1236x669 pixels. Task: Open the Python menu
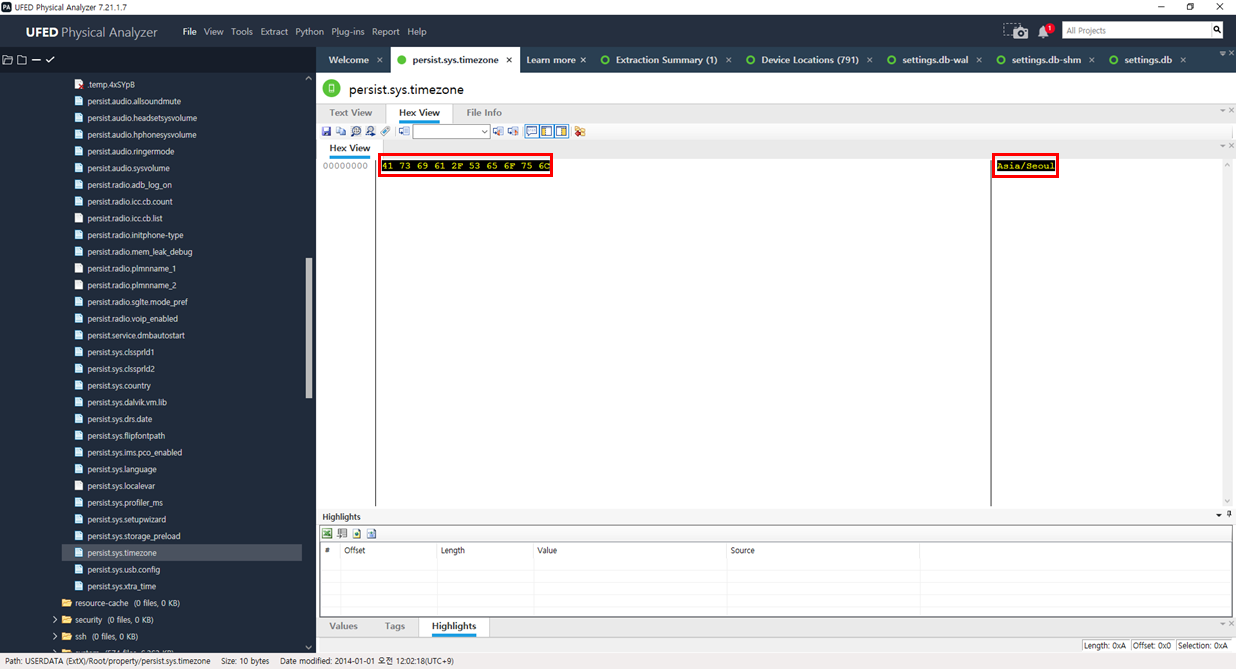click(310, 32)
